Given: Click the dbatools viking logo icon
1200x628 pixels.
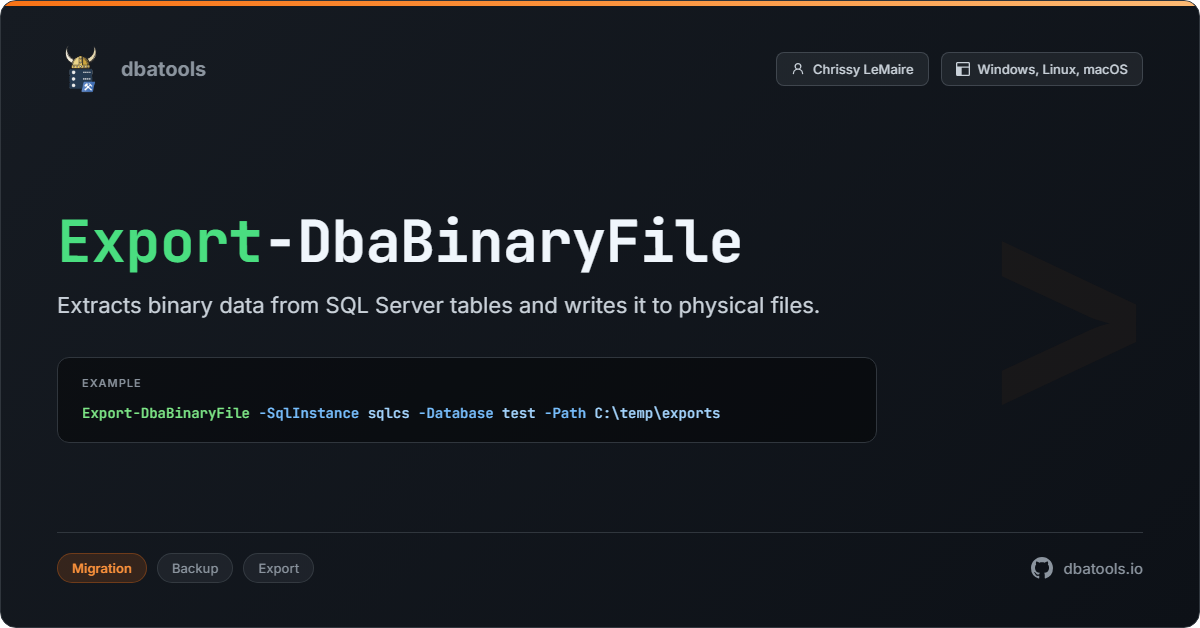Looking at the screenshot, I should (81, 69).
